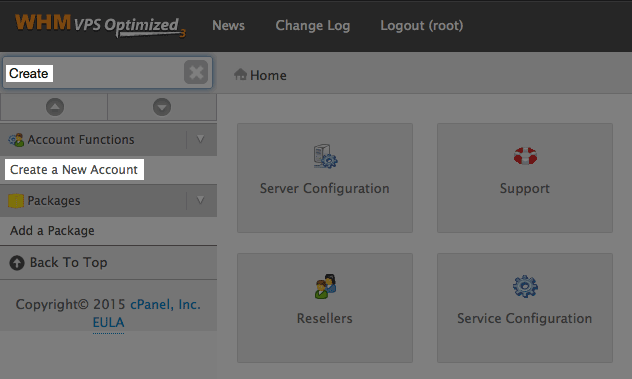The image size is (632, 379).
Task: Open the Support label
Action: (525, 189)
